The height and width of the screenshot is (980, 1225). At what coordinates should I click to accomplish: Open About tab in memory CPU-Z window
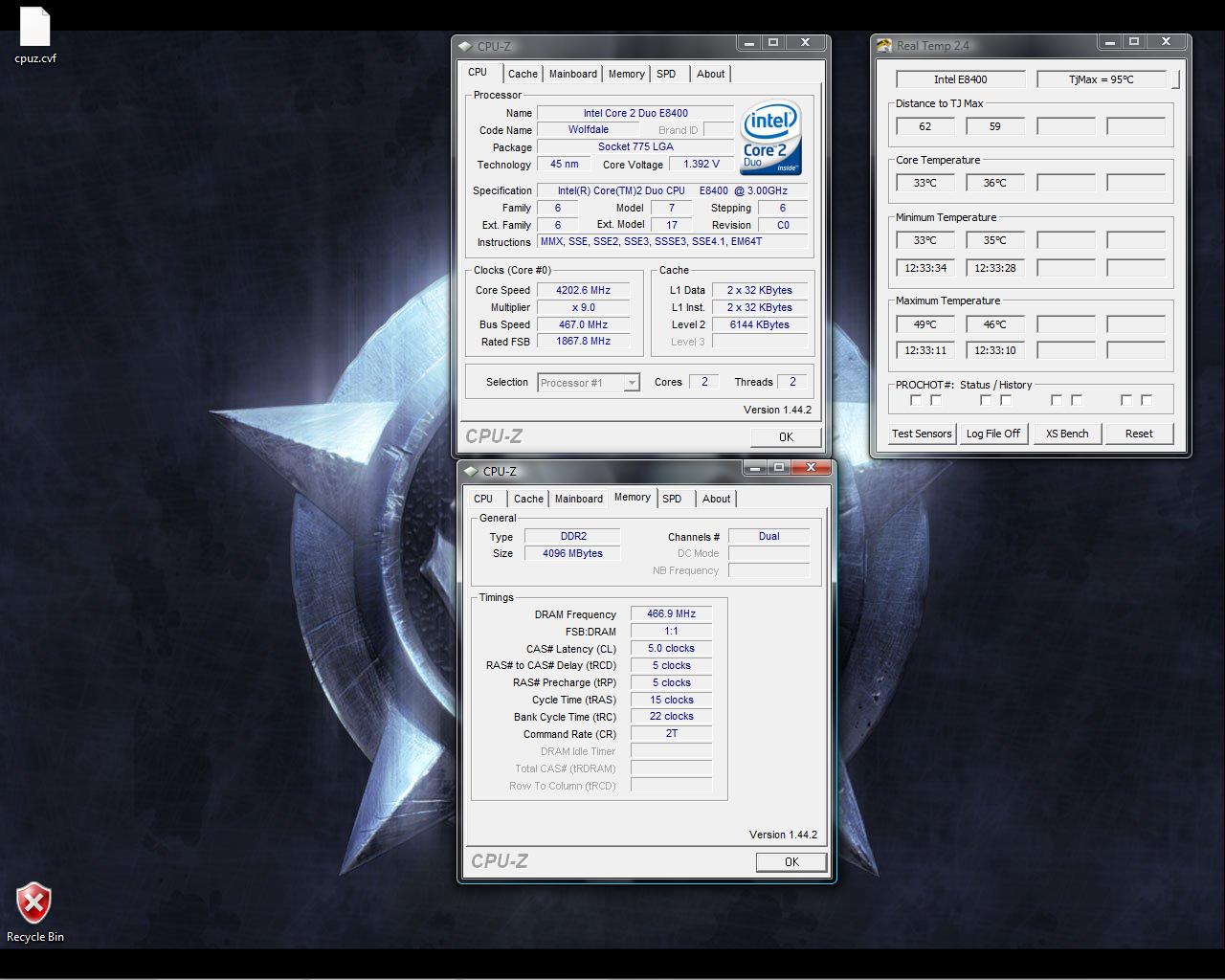717,499
